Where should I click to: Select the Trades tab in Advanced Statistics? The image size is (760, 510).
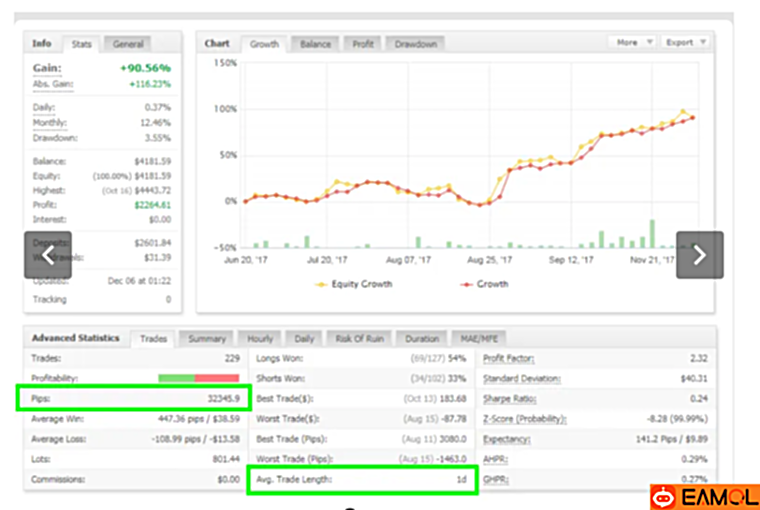(x=154, y=339)
